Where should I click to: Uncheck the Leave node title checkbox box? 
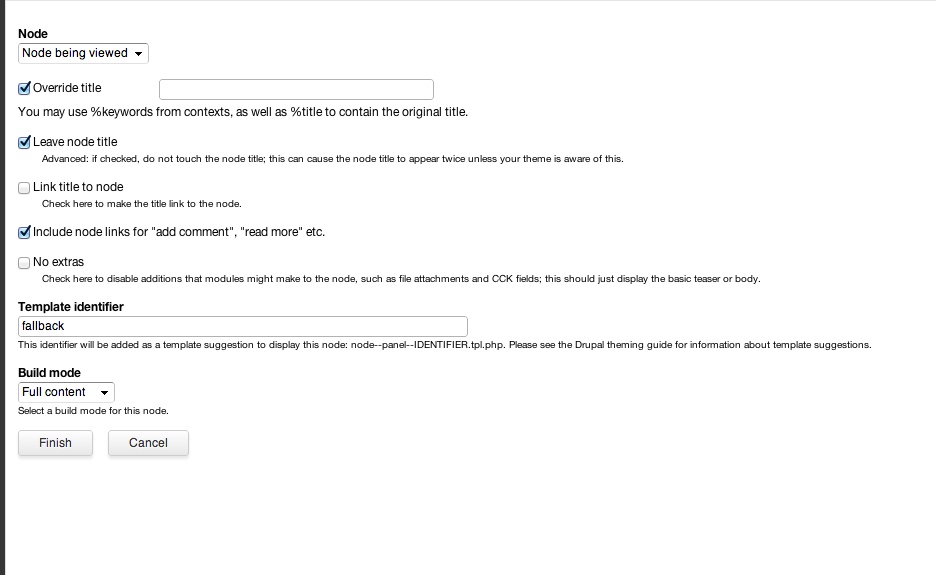click(x=24, y=142)
